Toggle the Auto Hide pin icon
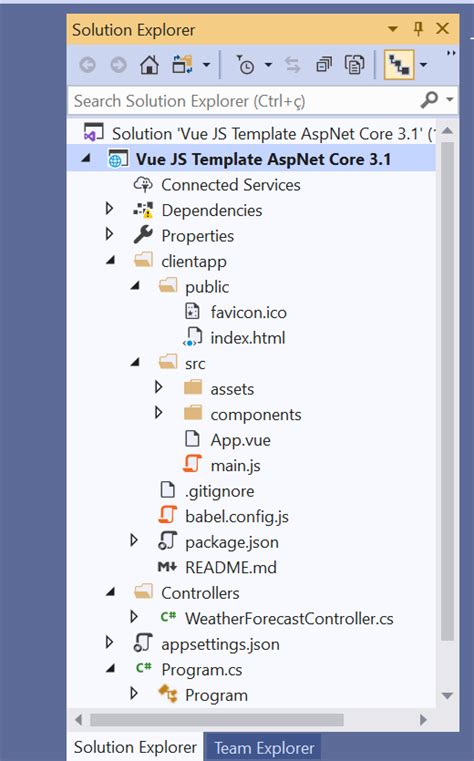The height and width of the screenshot is (761, 474). tap(418, 29)
